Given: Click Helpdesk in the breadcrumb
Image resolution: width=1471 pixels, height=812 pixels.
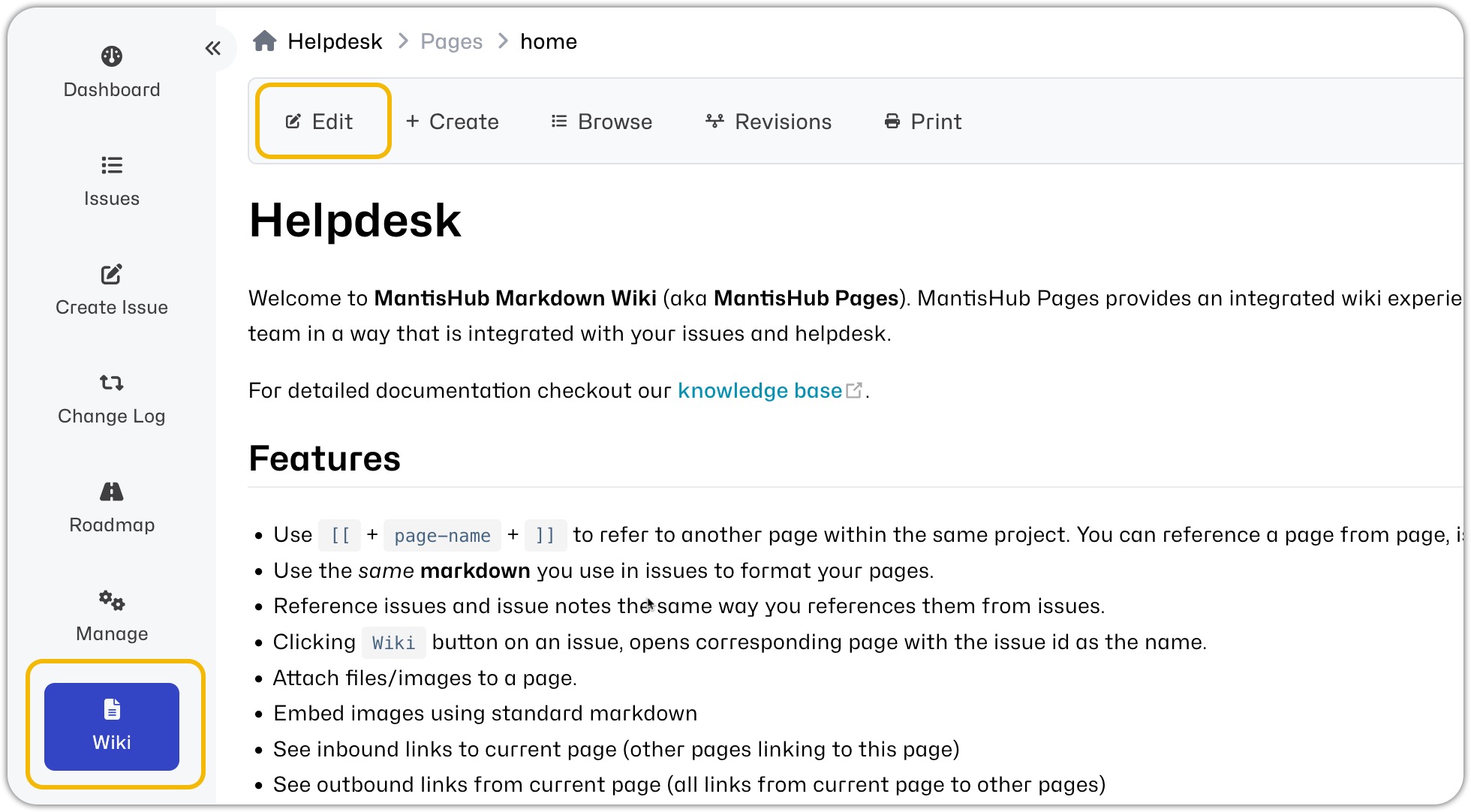Looking at the screenshot, I should tap(335, 41).
